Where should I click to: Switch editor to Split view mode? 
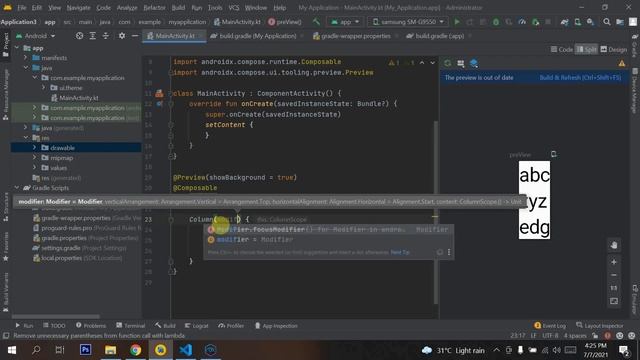[587, 49]
